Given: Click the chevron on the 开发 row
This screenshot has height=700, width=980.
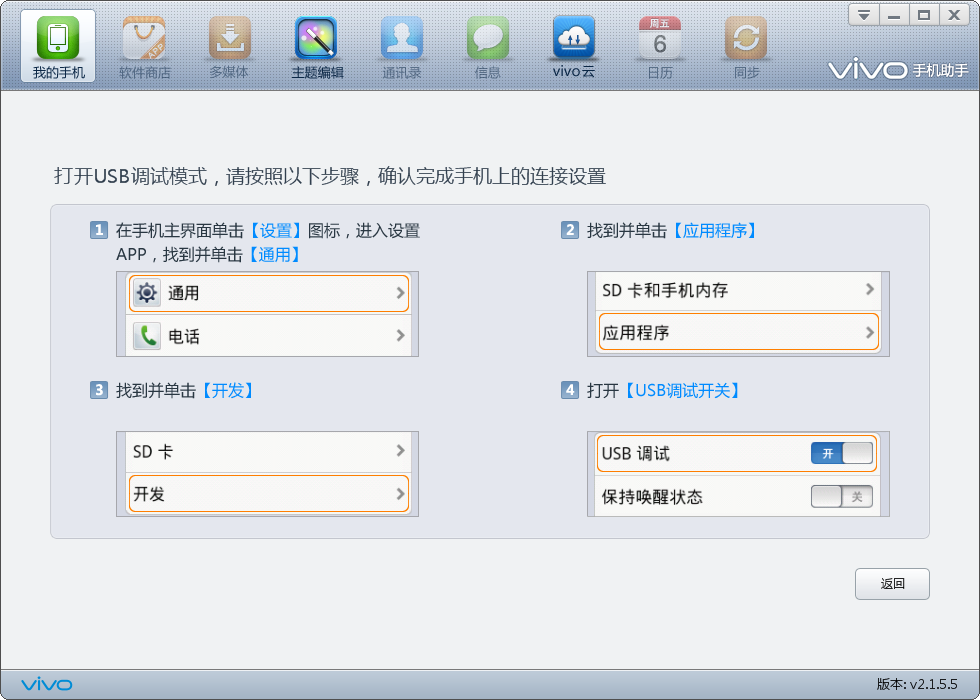Looking at the screenshot, I should [401, 494].
